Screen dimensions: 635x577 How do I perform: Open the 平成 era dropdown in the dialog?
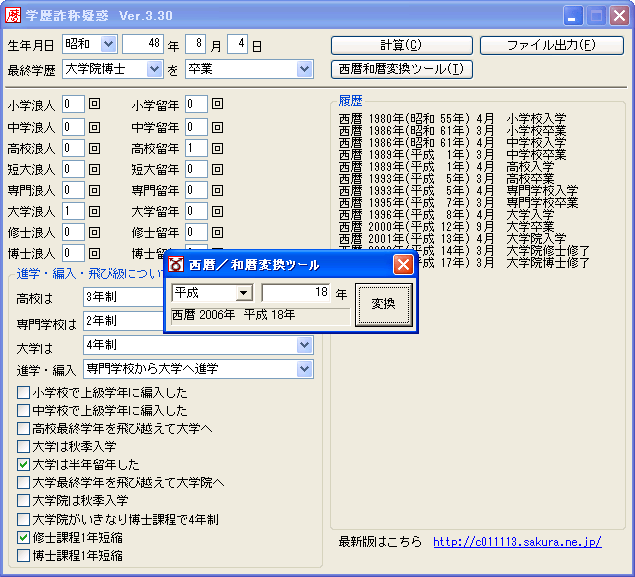[x=243, y=293]
